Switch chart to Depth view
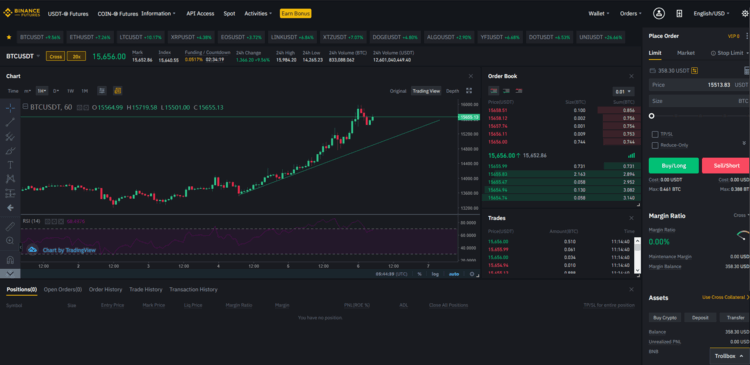Image resolution: width=750 pixels, height=365 pixels. coord(452,91)
